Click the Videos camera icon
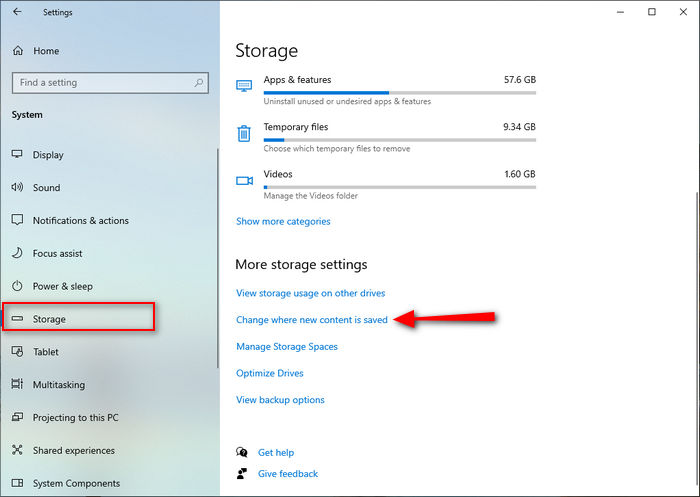 [244, 181]
